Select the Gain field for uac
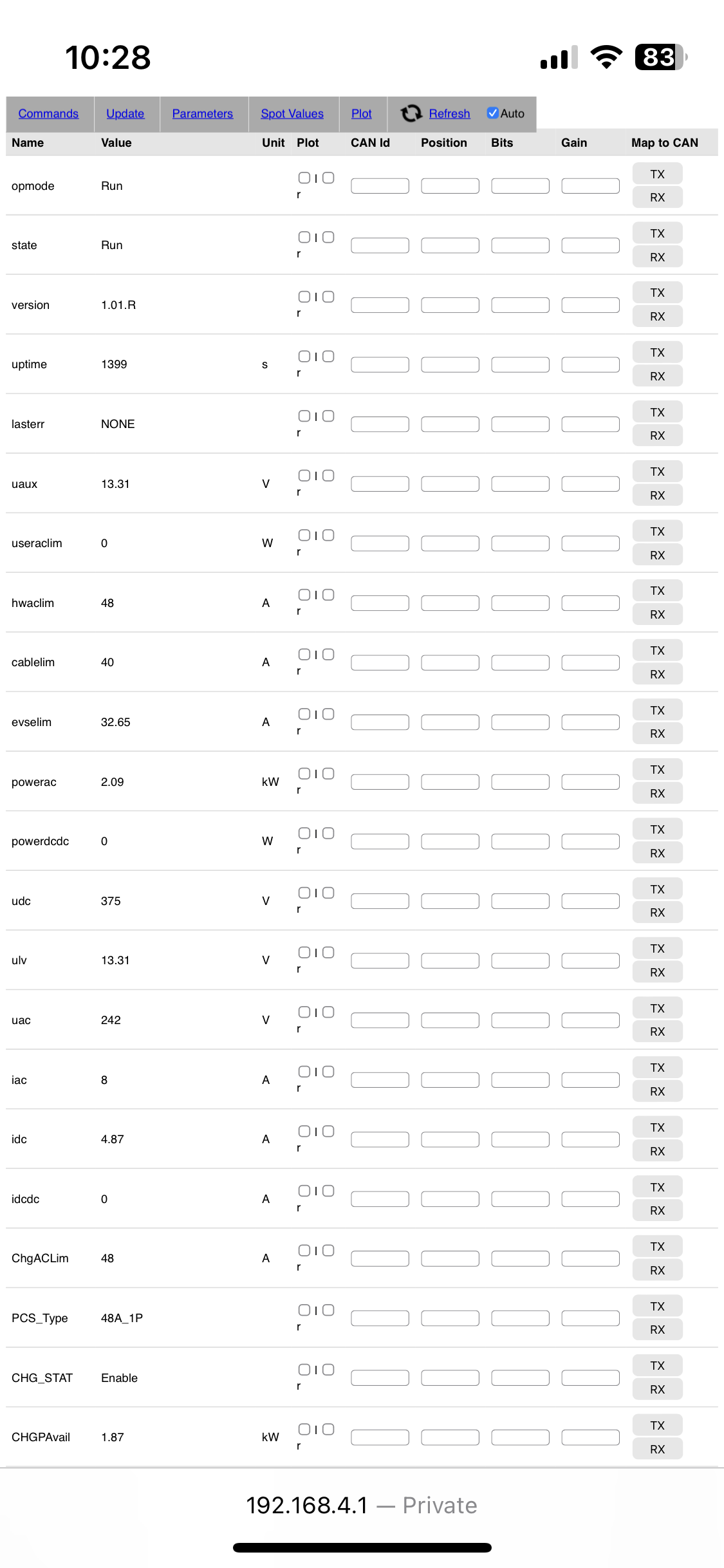 pos(590,1020)
